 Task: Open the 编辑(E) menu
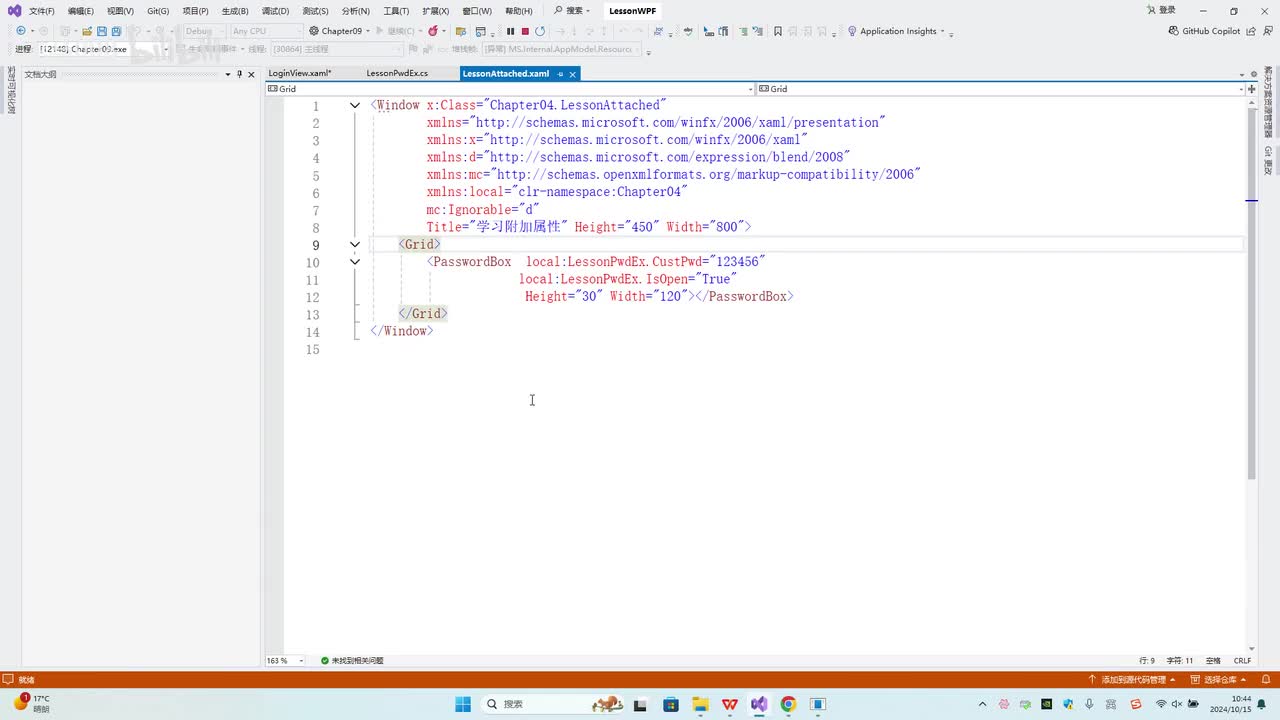pyautogui.click(x=81, y=11)
